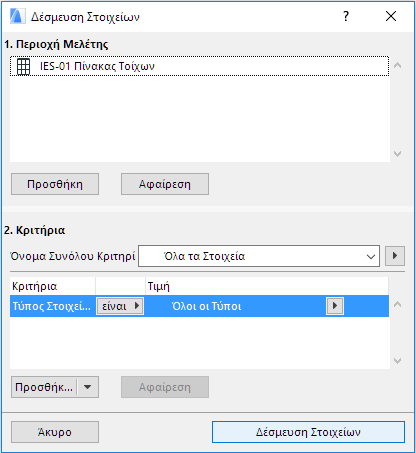This screenshot has height=453, width=416.
Task: Click the upper list scroll down arrow
Action: tap(397, 154)
